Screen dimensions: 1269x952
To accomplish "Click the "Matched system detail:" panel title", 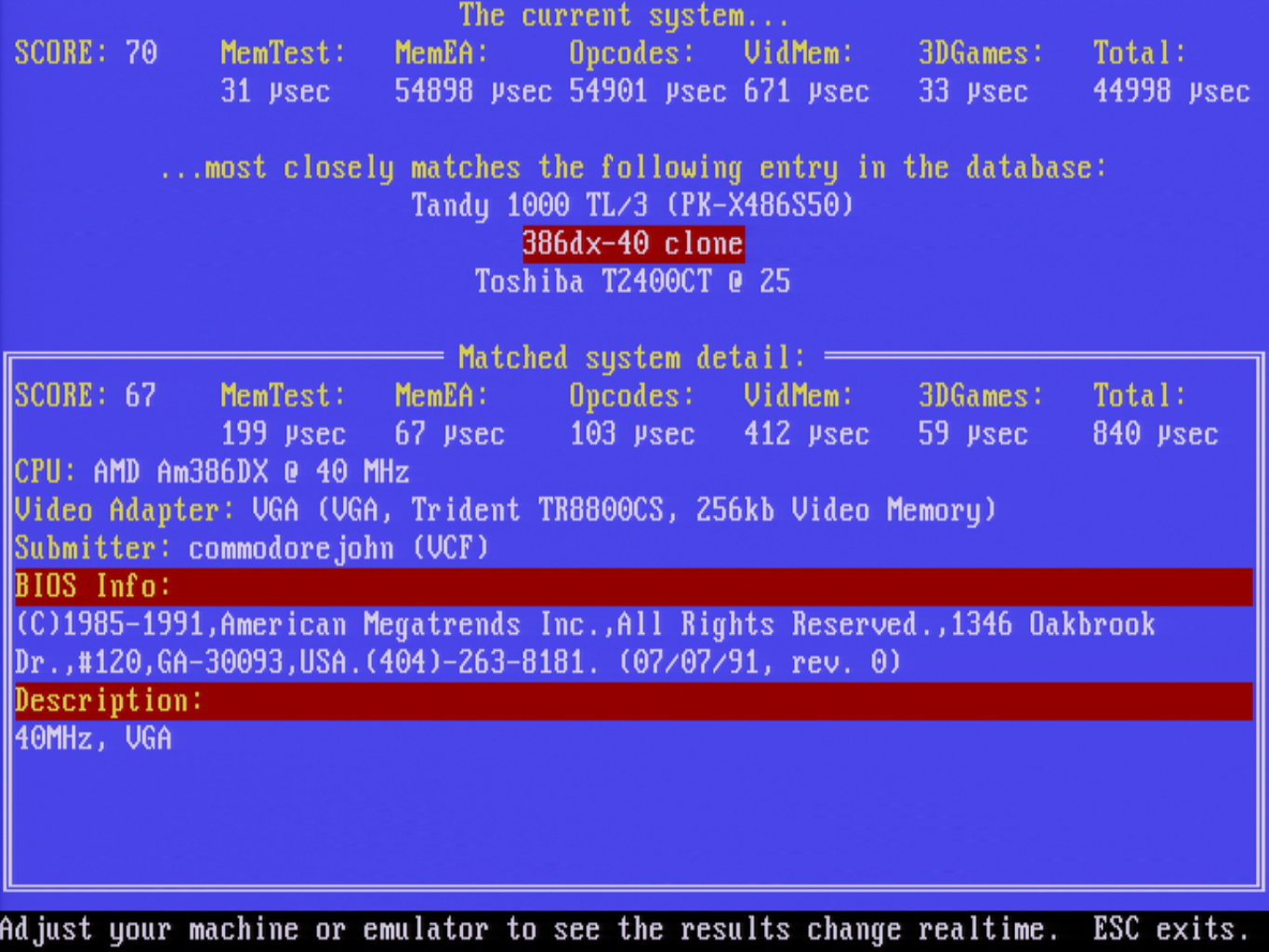I will click(632, 358).
